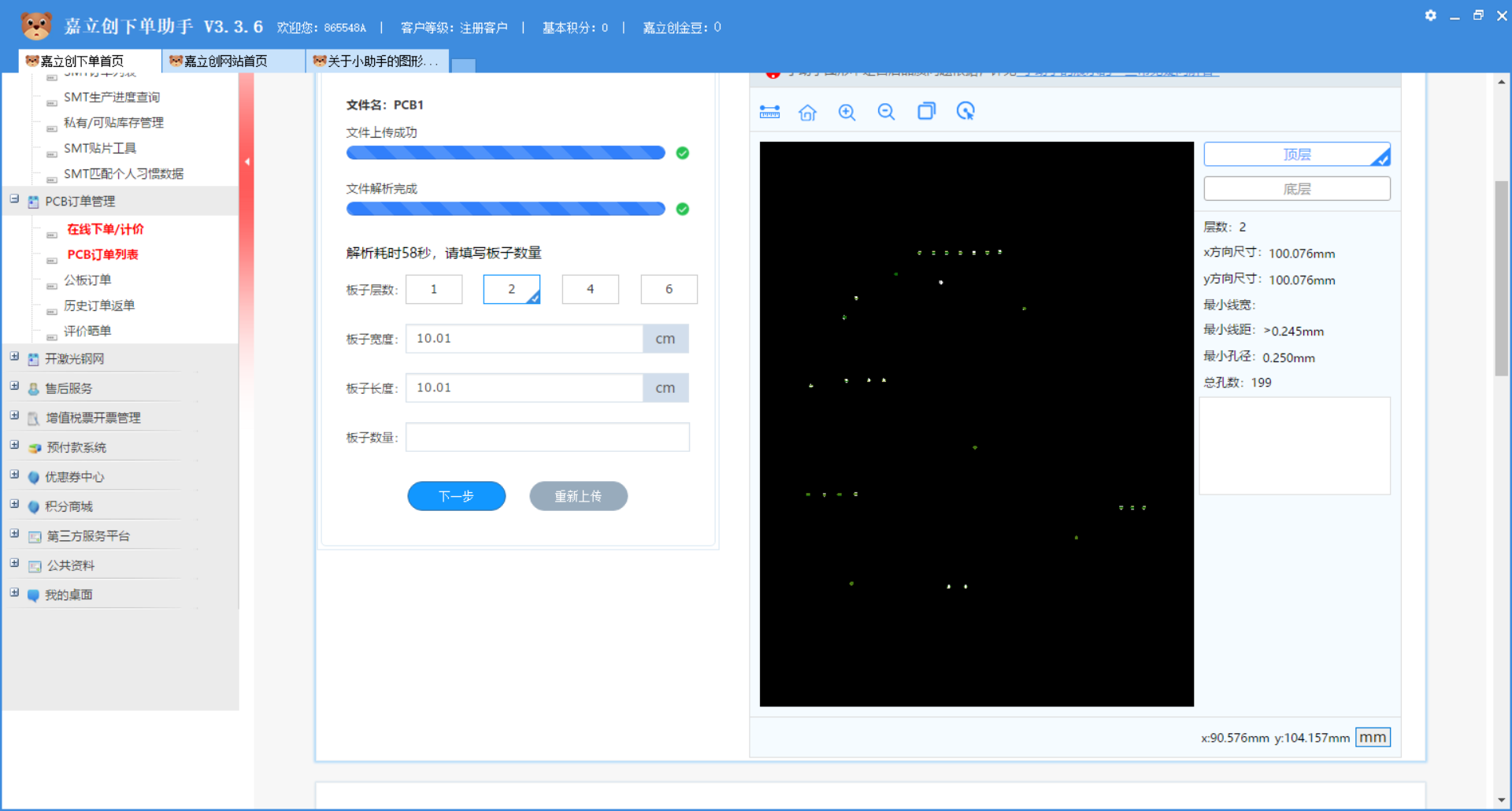Click the 板子长度 input field
This screenshot has height=811, width=1512.
pyautogui.click(x=524, y=387)
